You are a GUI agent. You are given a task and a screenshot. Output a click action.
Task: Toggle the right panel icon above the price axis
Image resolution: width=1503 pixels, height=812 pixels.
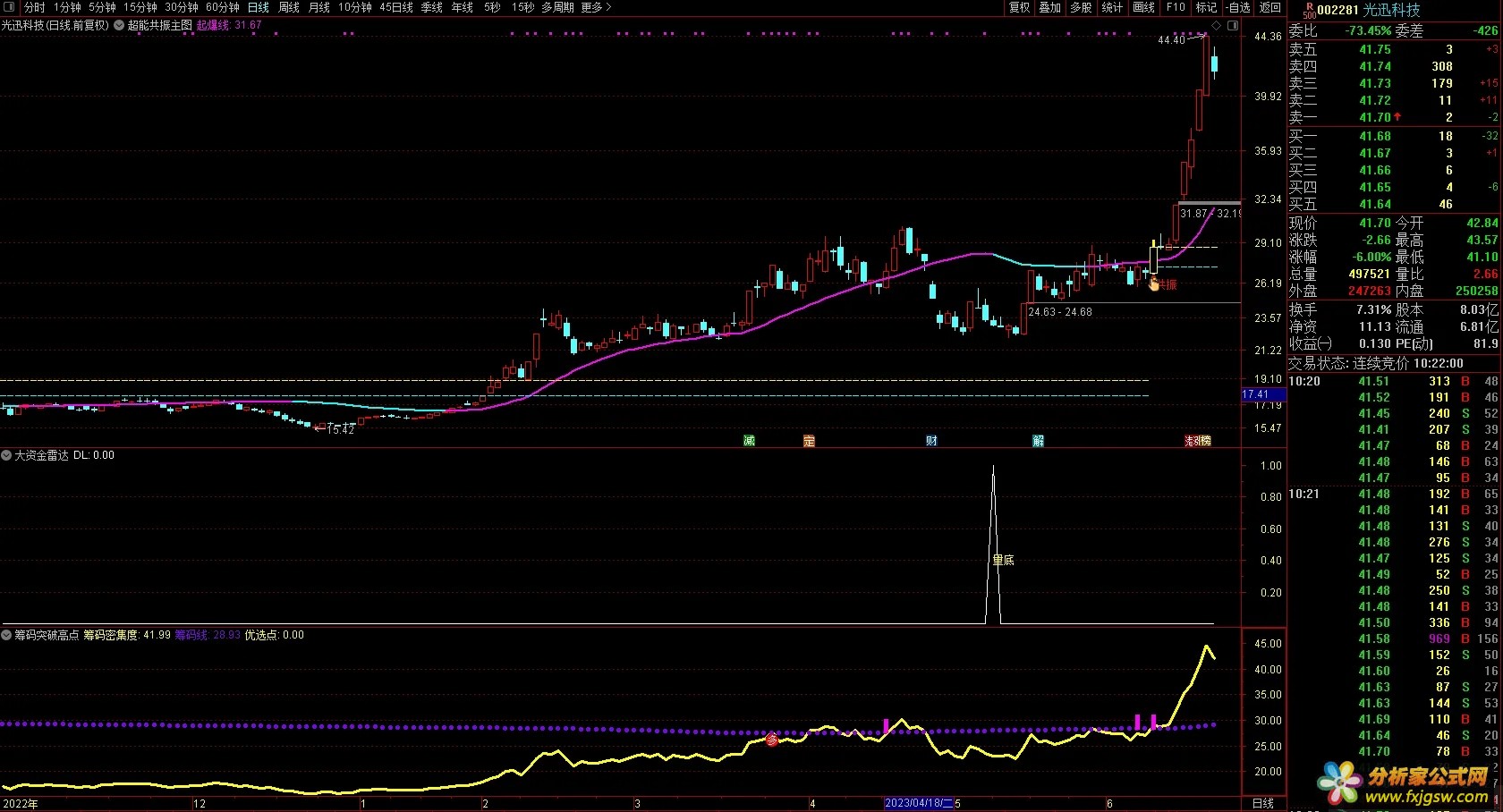pyautogui.click(x=1233, y=26)
